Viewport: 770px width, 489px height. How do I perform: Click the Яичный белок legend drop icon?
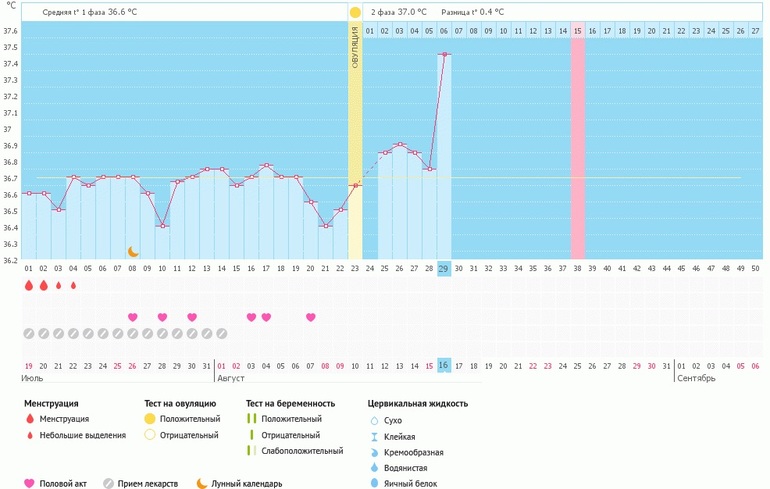373,484
